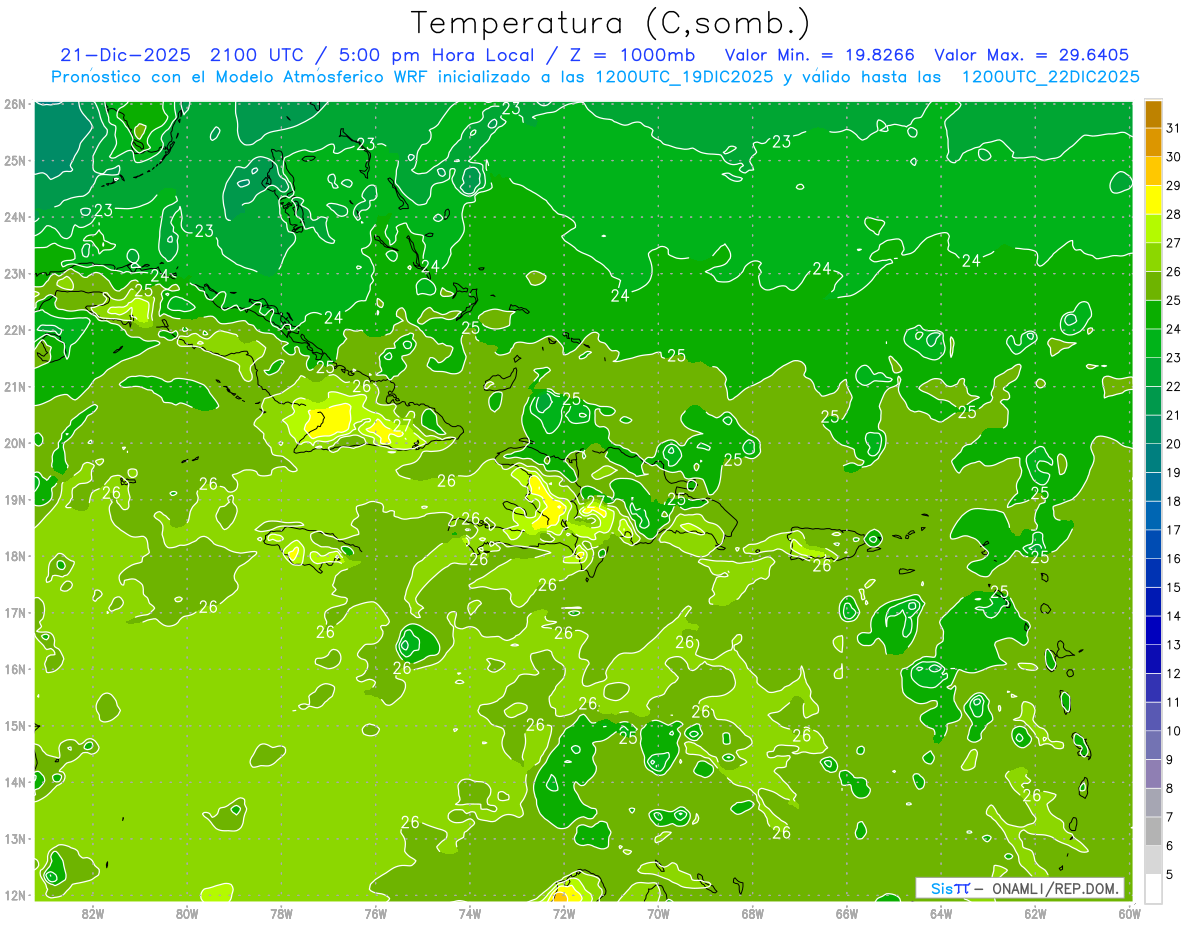Click blue legend swatch between 16 and 17
The width and height of the screenshot is (1200, 927).
coord(1154,544)
